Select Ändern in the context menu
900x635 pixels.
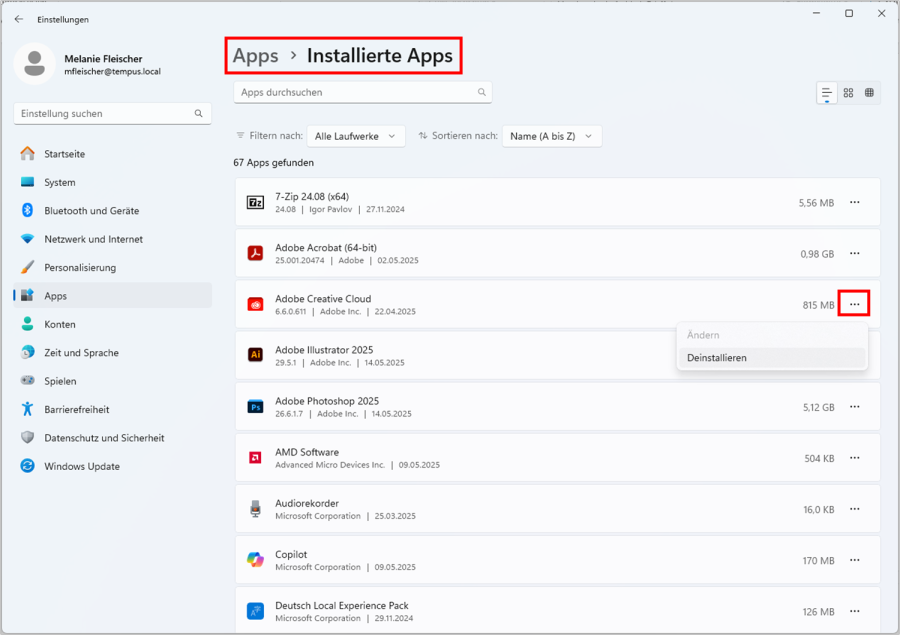771,335
